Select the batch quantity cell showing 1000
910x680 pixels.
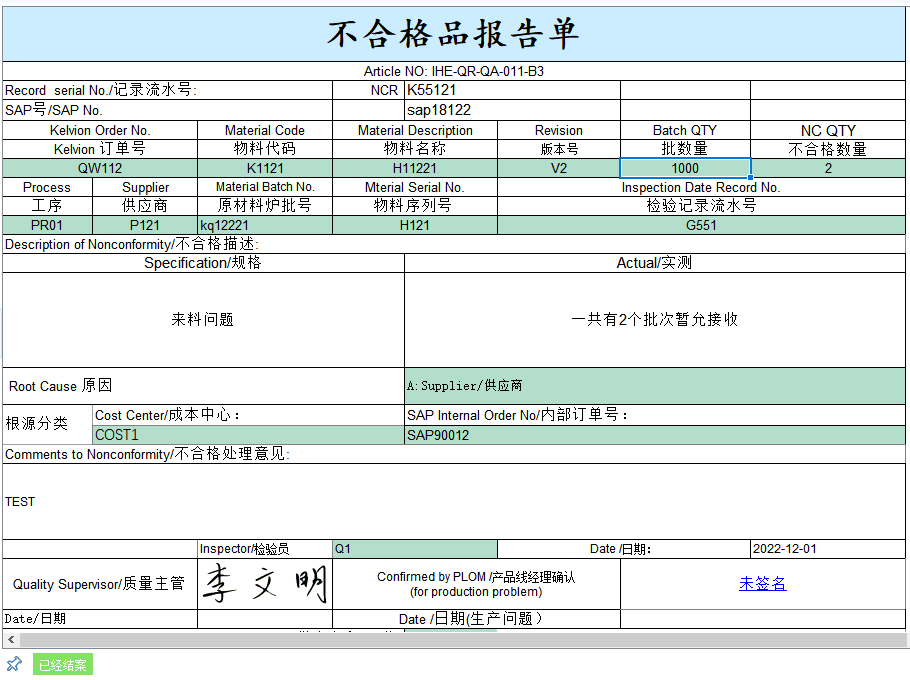(x=685, y=168)
